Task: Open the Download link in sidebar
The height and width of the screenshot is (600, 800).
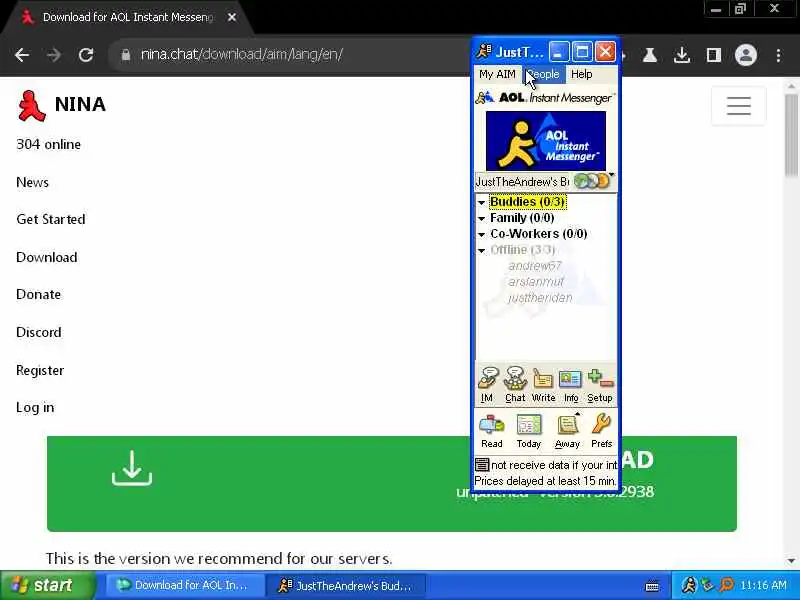Action: coord(47,257)
